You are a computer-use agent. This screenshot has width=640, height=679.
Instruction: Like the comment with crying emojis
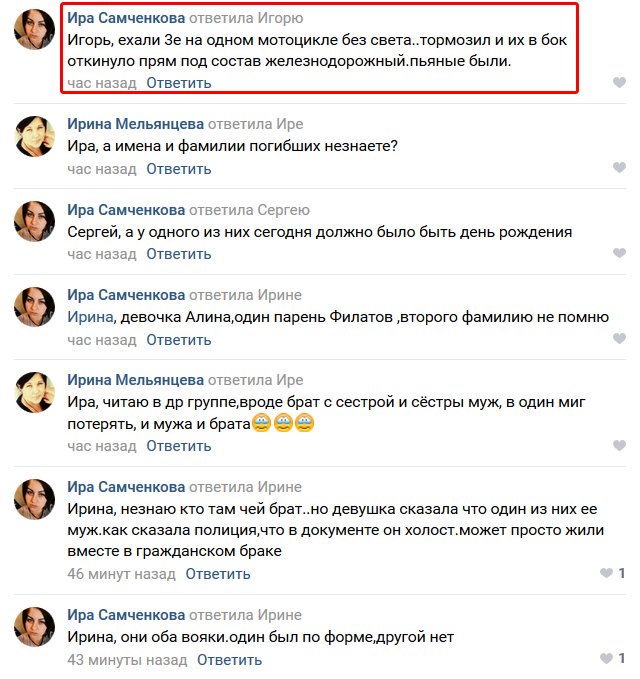tap(619, 445)
